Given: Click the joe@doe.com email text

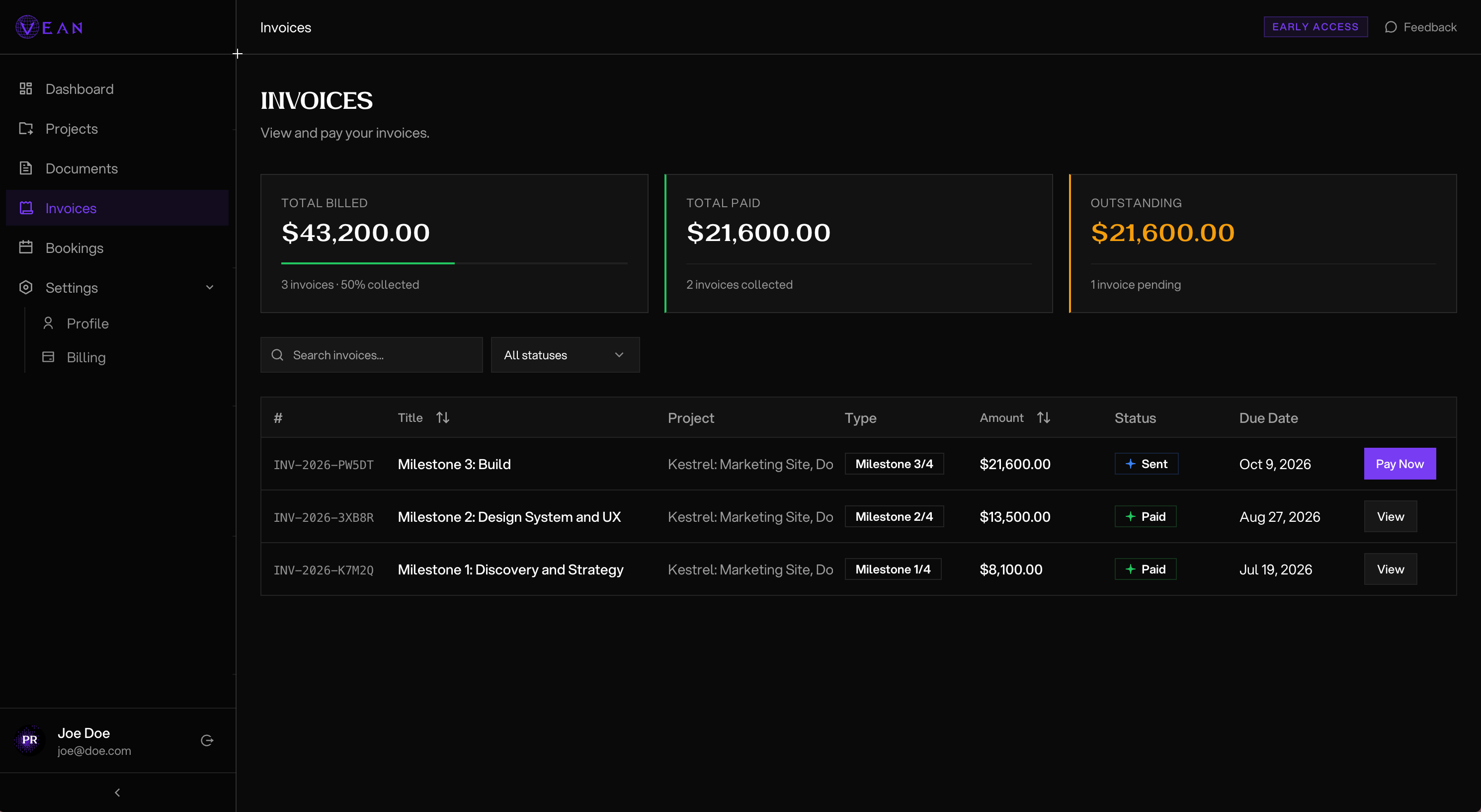Looking at the screenshot, I should [x=94, y=750].
